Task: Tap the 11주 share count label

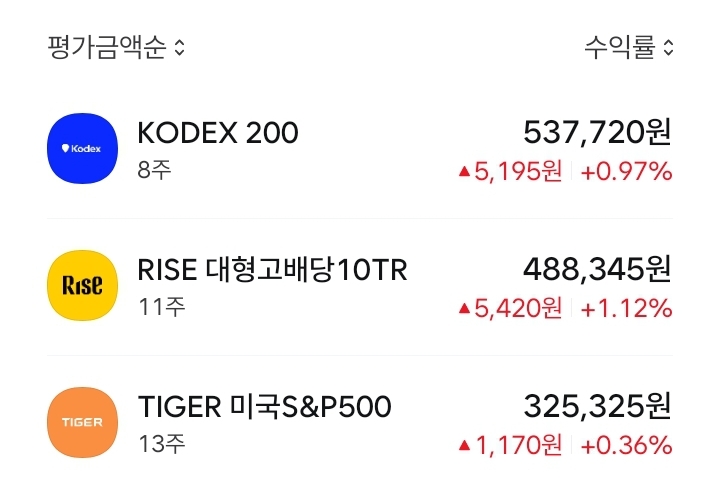Action: [x=161, y=307]
